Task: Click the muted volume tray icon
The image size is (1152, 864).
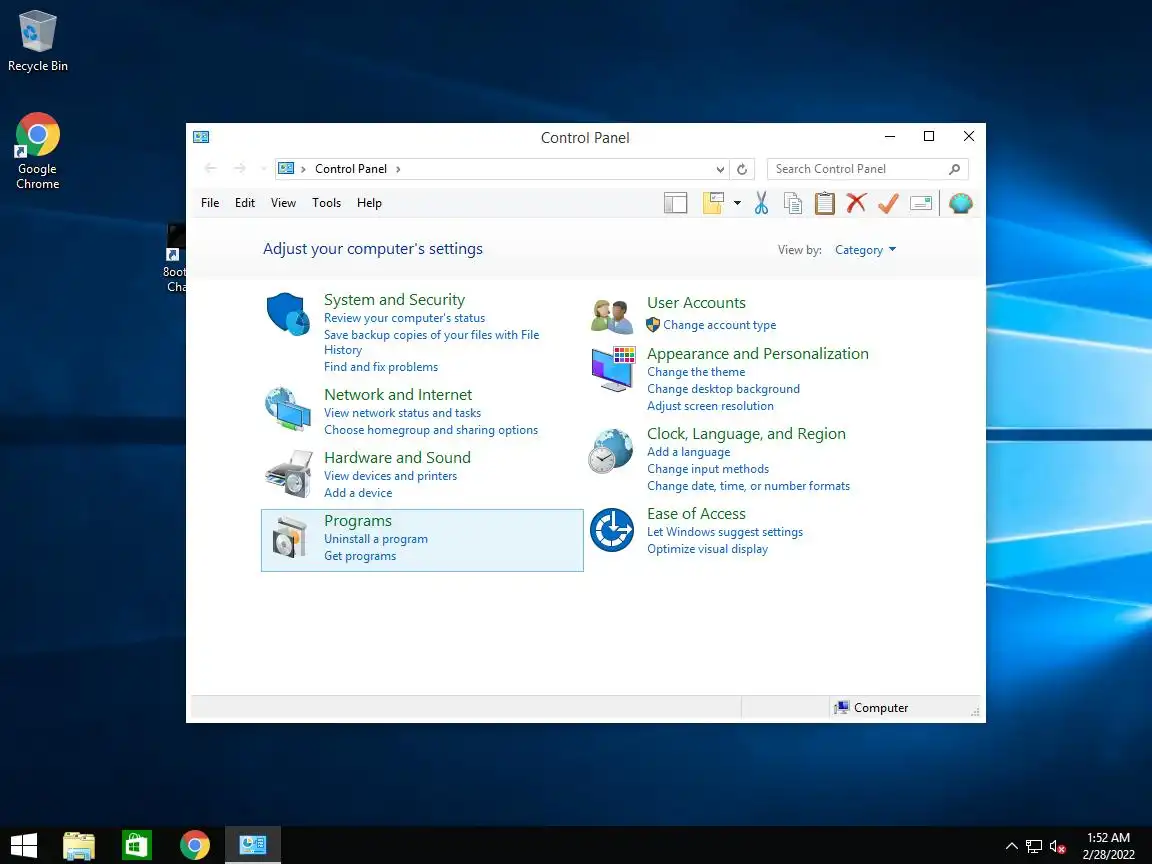Action: coord(1057,846)
